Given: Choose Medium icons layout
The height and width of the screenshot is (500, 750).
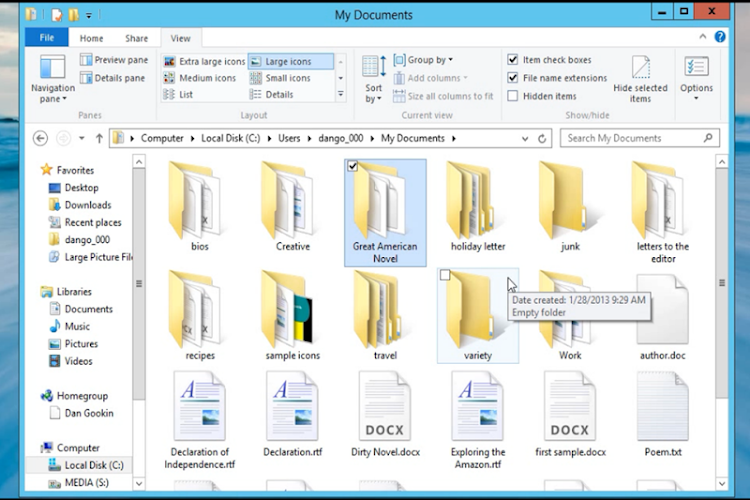Looking at the screenshot, I should coord(199,78).
